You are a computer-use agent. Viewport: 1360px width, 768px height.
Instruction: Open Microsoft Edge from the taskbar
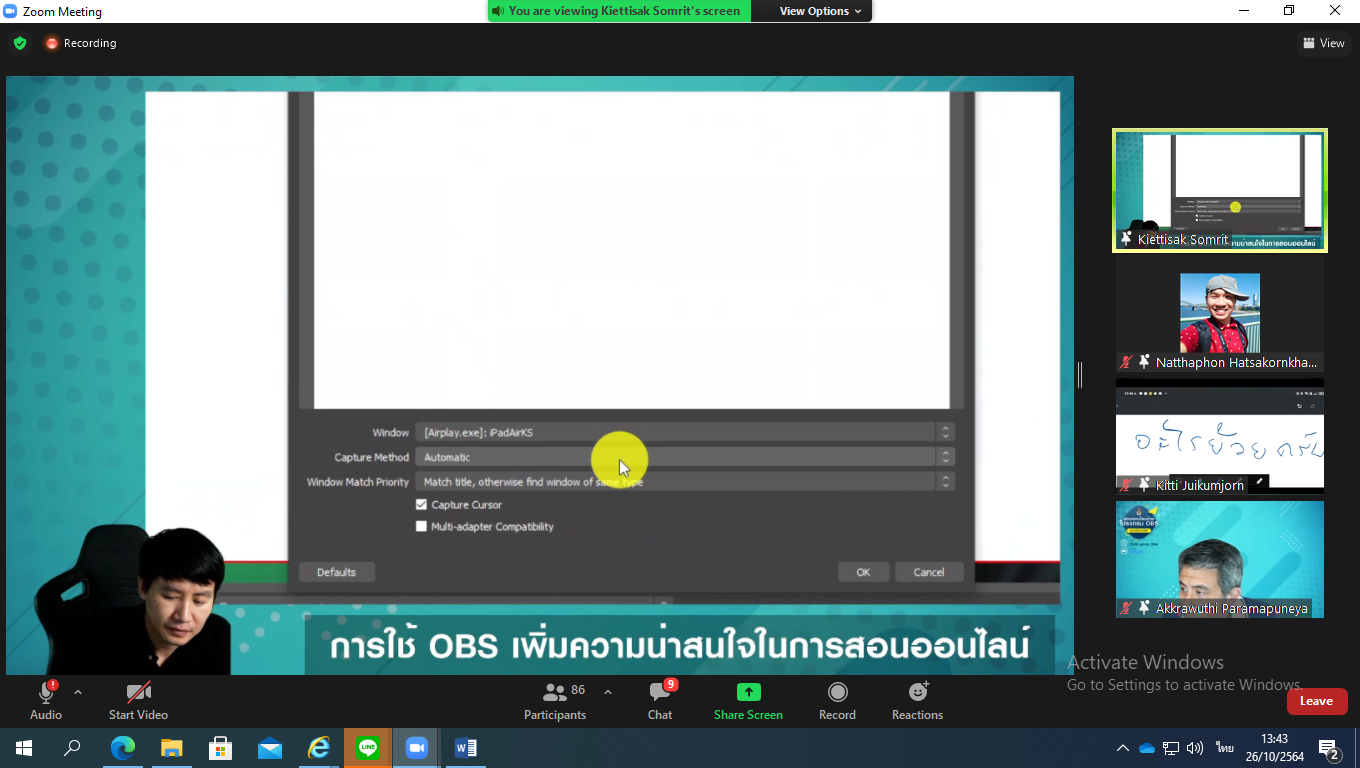coord(122,748)
